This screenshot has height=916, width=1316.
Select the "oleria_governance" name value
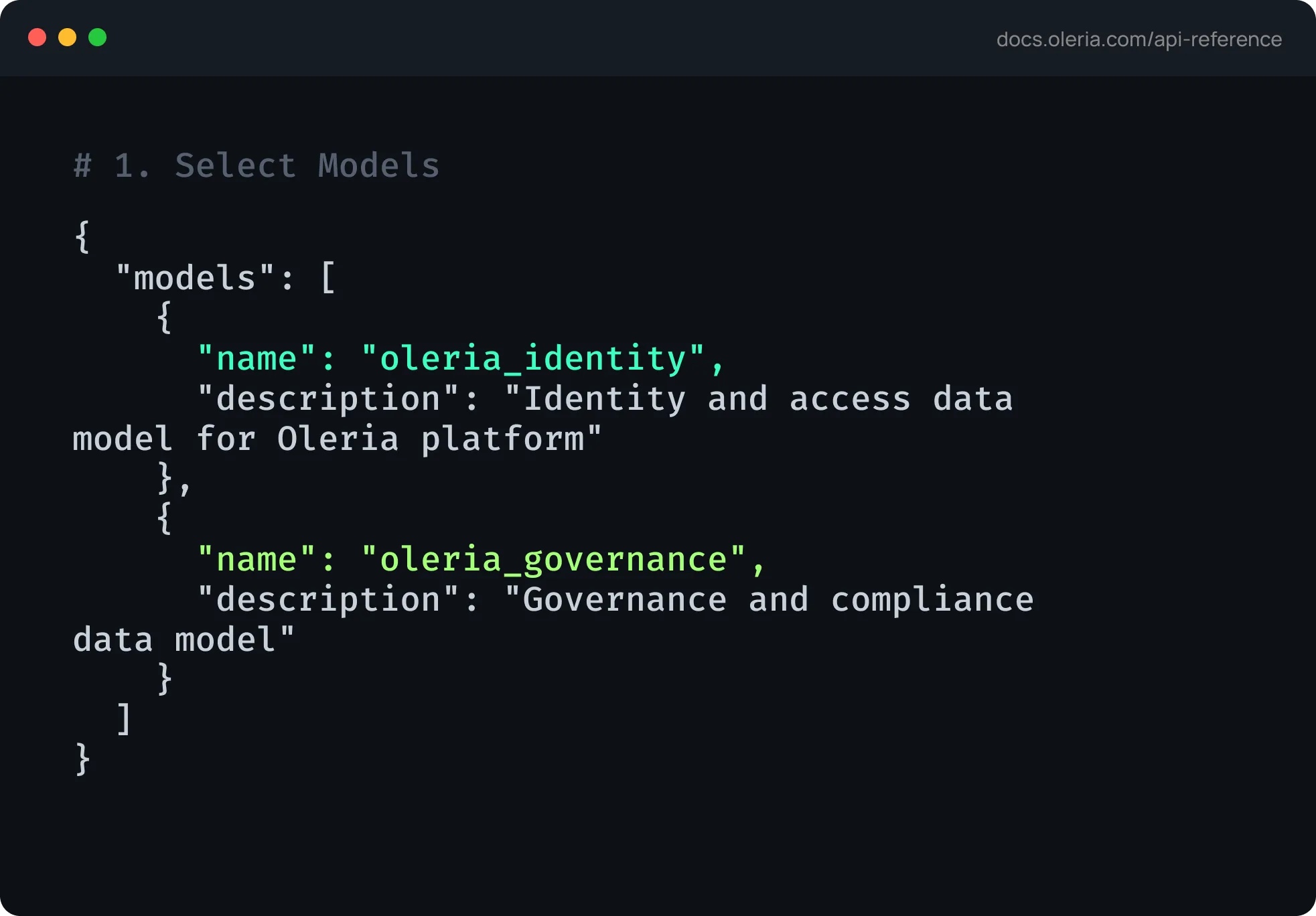(553, 559)
